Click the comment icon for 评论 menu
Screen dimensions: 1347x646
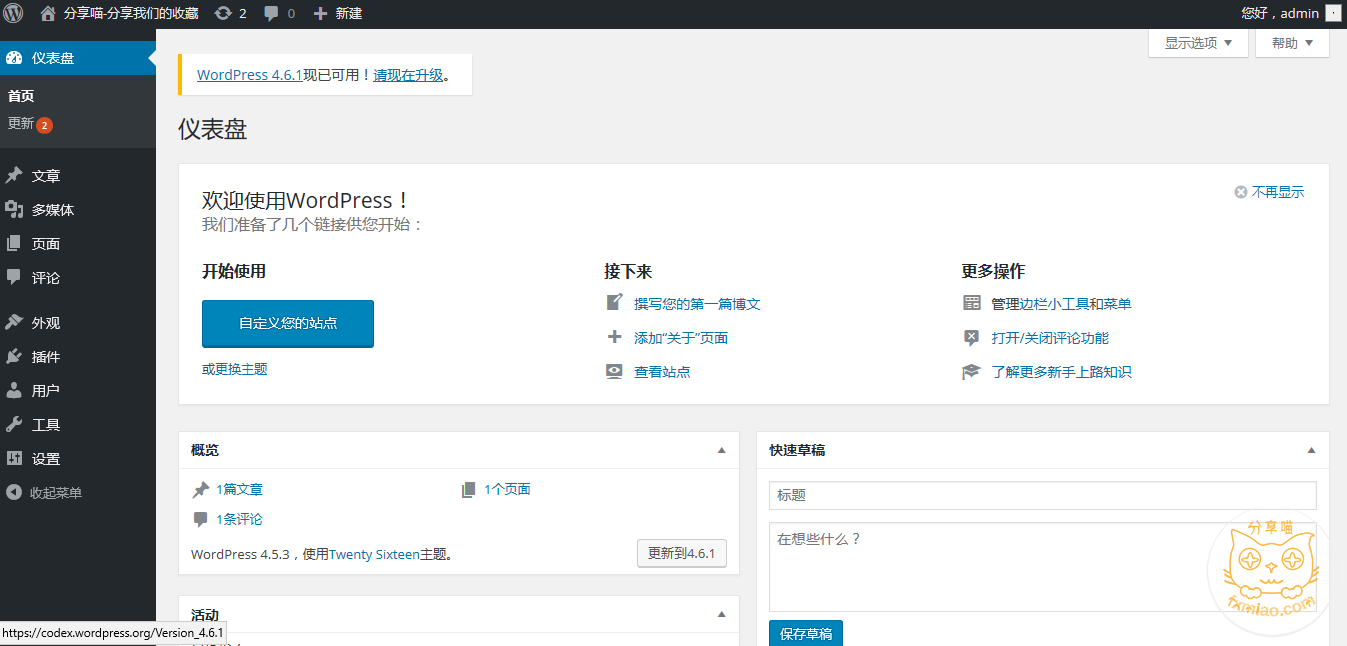(14, 277)
